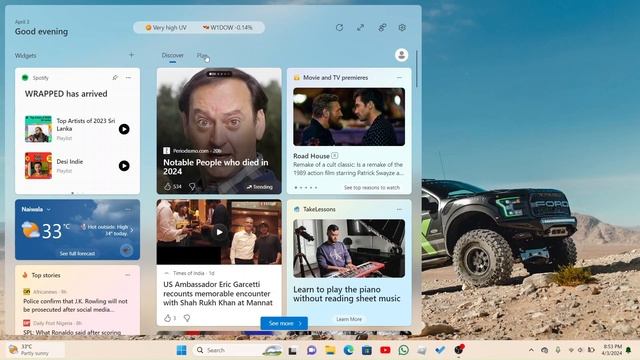640x360 pixels.
Task: Open widgets settings gear
Action: point(402,28)
